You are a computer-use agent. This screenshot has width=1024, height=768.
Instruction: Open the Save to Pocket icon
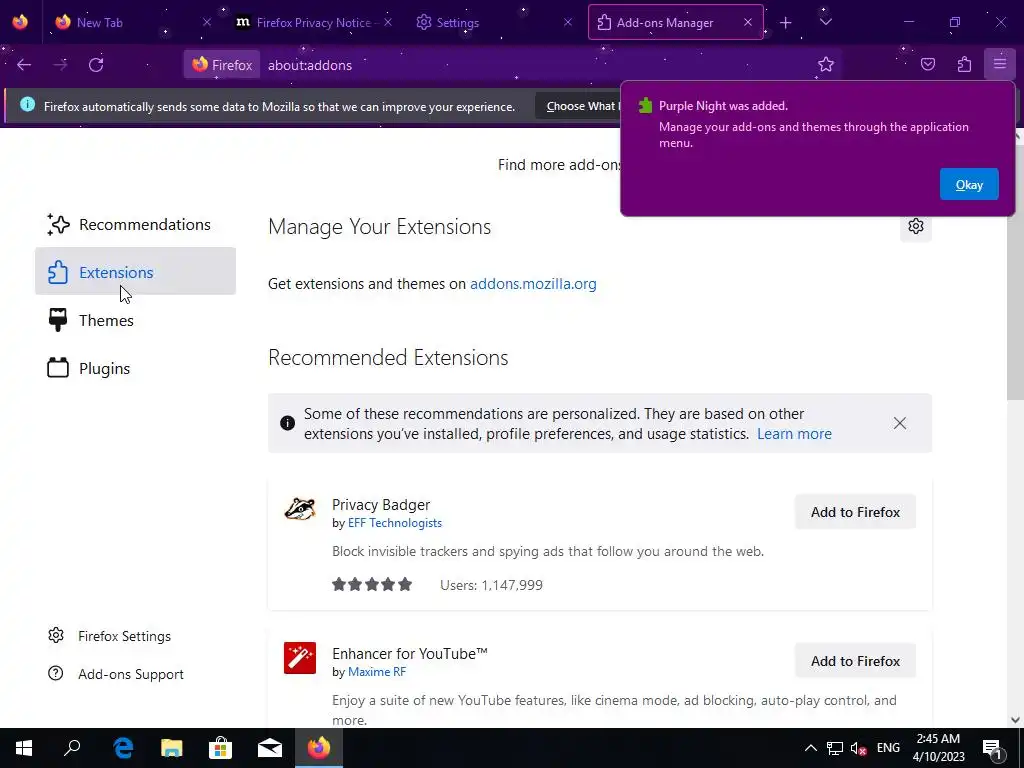pos(928,64)
